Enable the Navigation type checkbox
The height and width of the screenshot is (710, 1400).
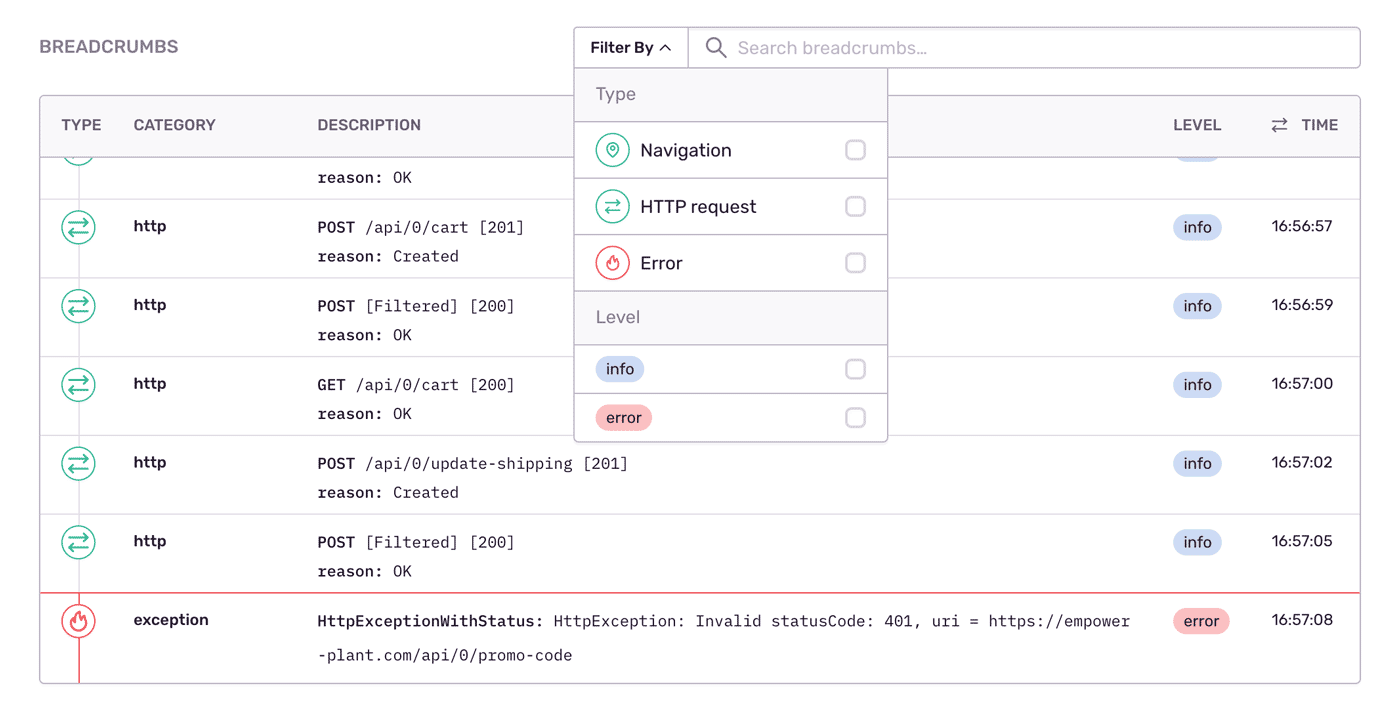coord(855,150)
